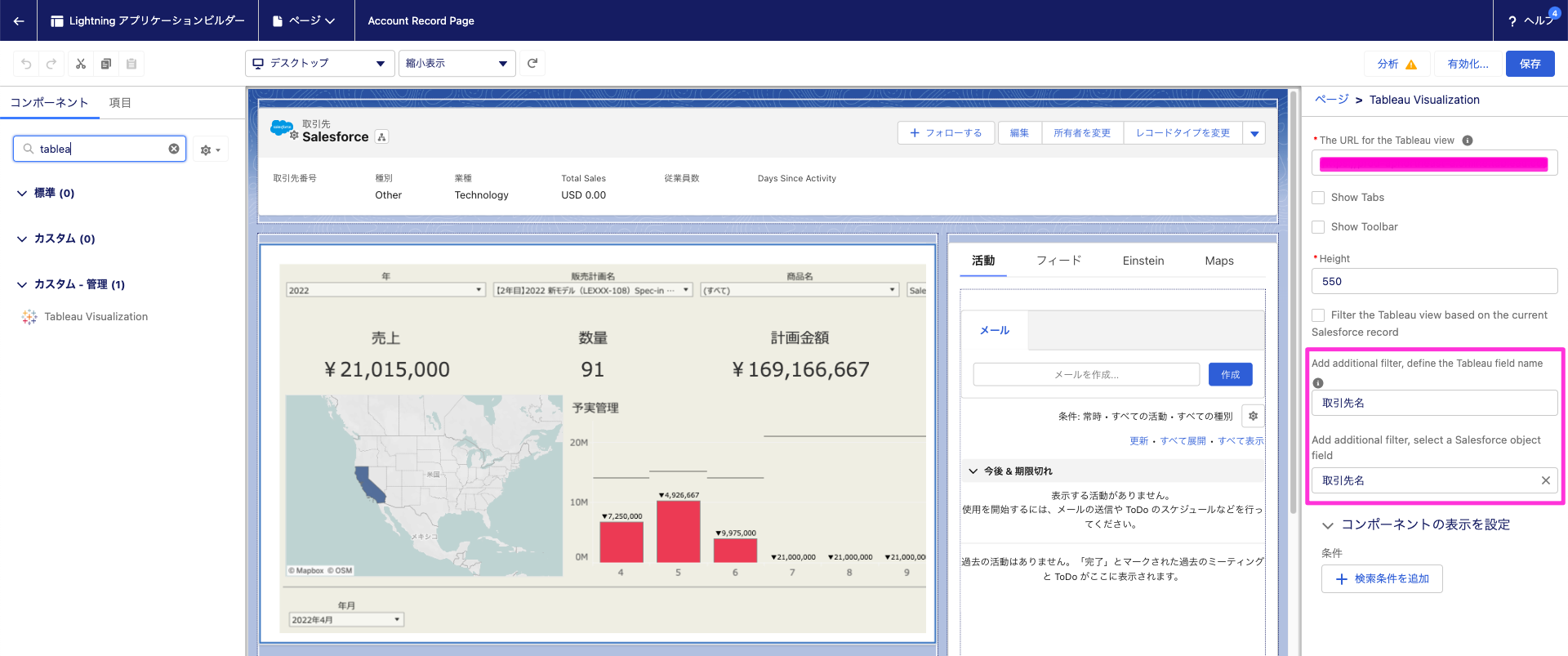The image size is (1568, 656).
Task: Click the 分析 button
Action: [1396, 64]
